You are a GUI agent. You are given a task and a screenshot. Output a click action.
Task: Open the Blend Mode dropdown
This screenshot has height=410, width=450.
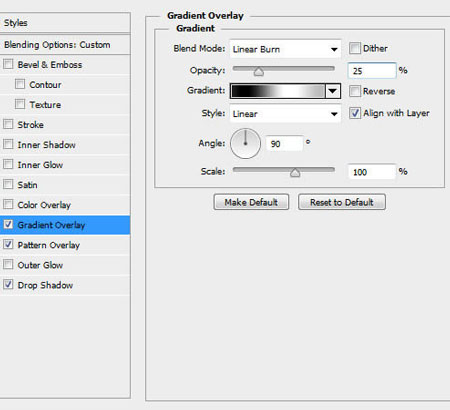pyautogui.click(x=285, y=49)
